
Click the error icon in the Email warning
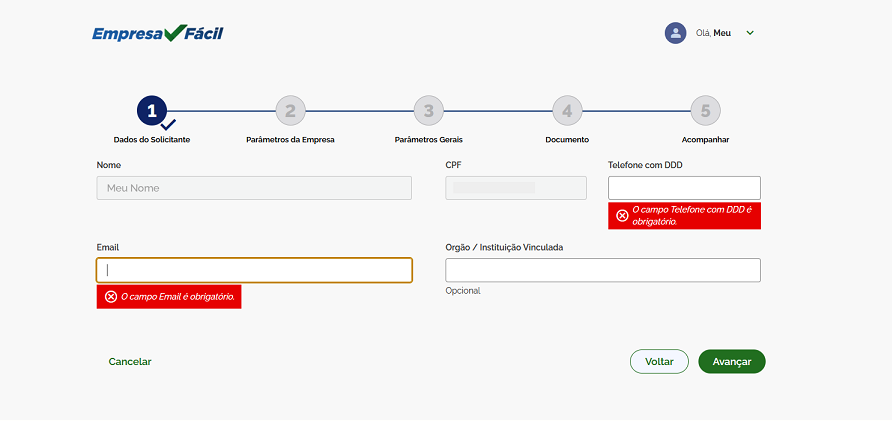112,297
